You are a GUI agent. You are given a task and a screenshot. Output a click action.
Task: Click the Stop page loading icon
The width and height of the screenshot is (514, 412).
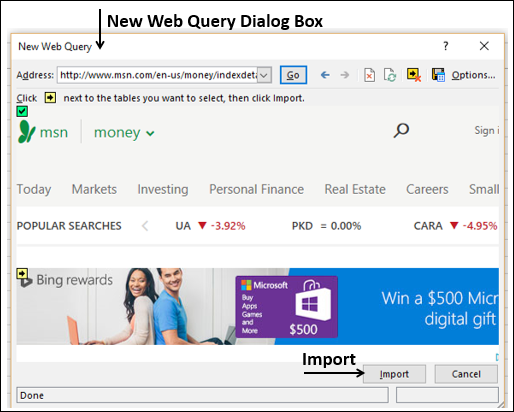coord(369,75)
